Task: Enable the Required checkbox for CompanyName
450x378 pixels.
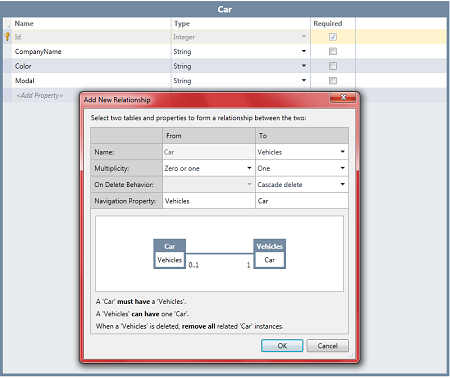Action: coord(333,51)
